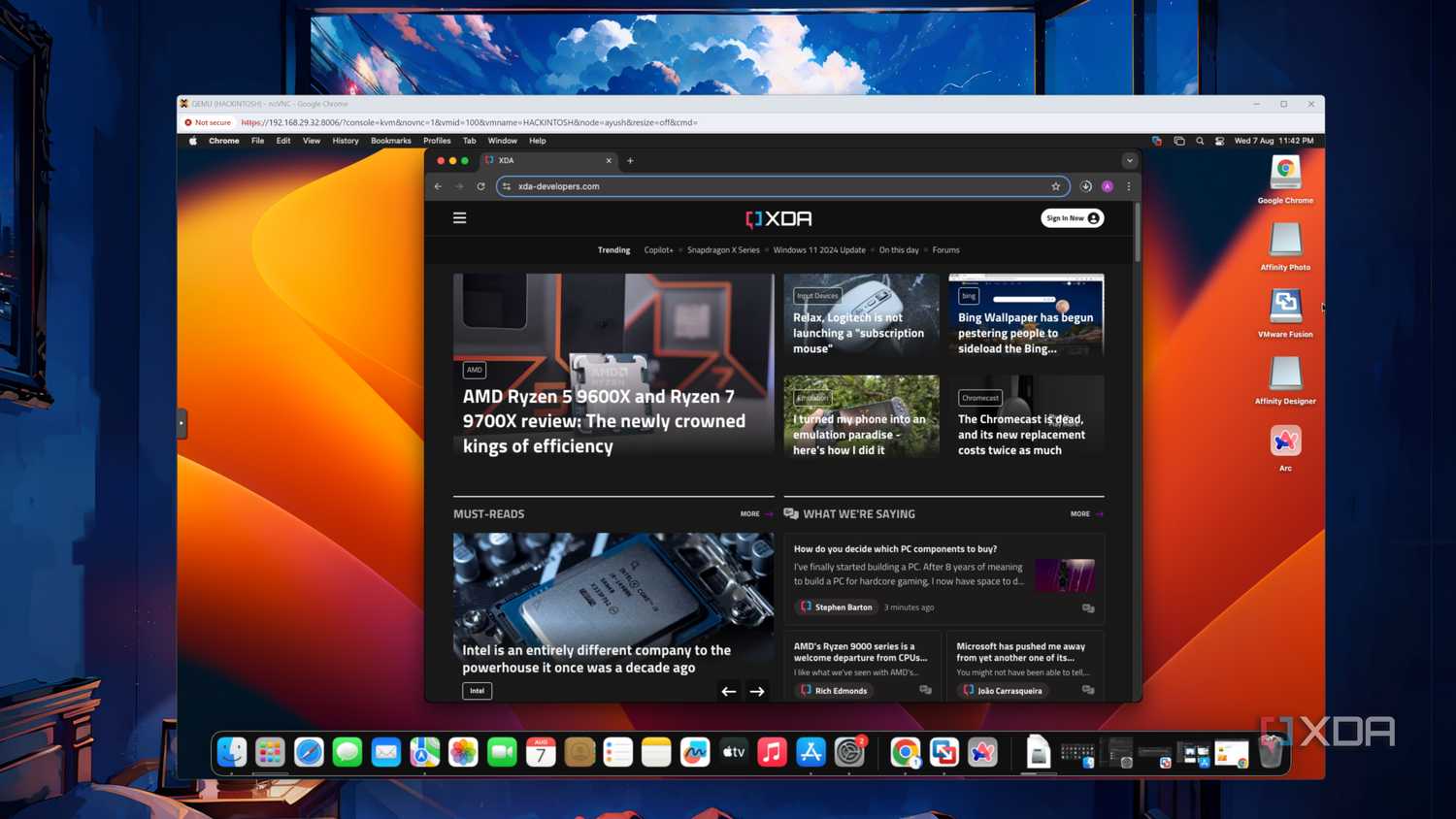Open the File menu
Screen dimensions: 1456x819
[x=257, y=141]
